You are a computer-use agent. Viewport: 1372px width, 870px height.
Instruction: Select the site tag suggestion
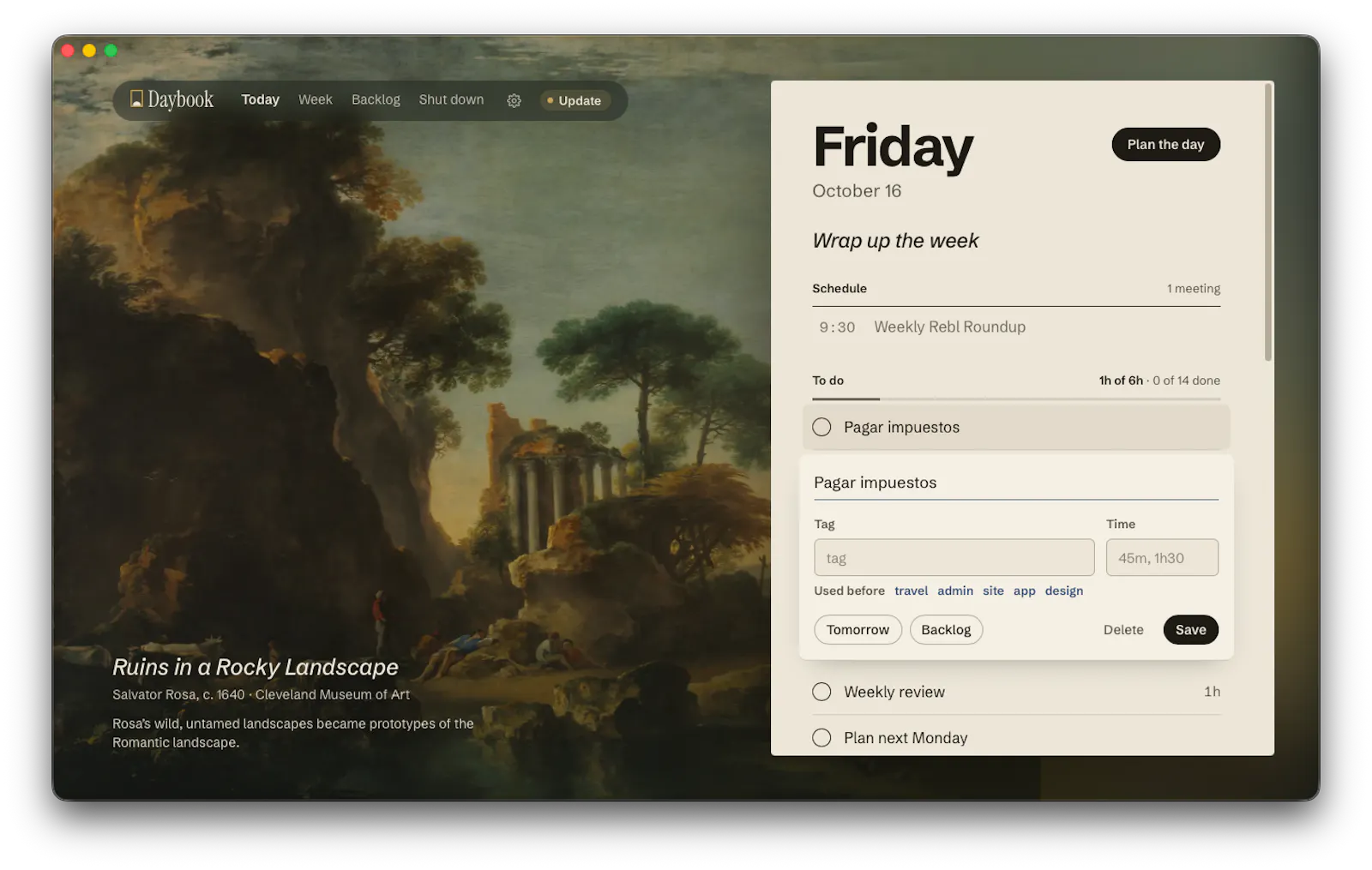pos(993,591)
